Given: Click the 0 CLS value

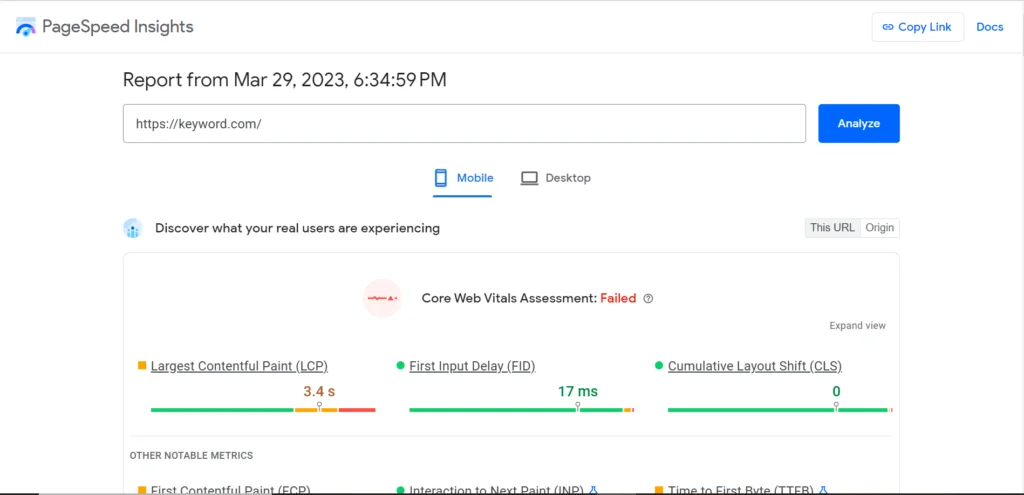Looking at the screenshot, I should point(836,392).
